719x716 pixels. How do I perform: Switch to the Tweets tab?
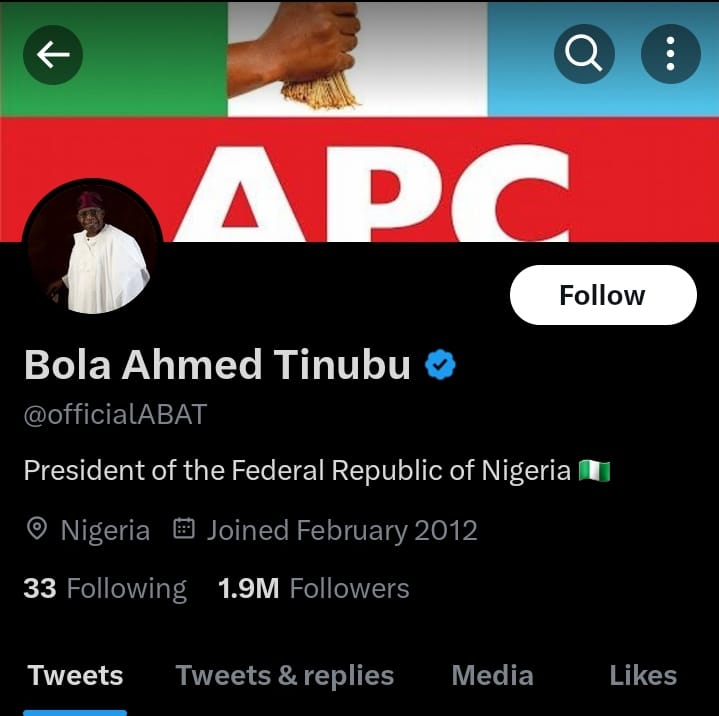click(75, 676)
